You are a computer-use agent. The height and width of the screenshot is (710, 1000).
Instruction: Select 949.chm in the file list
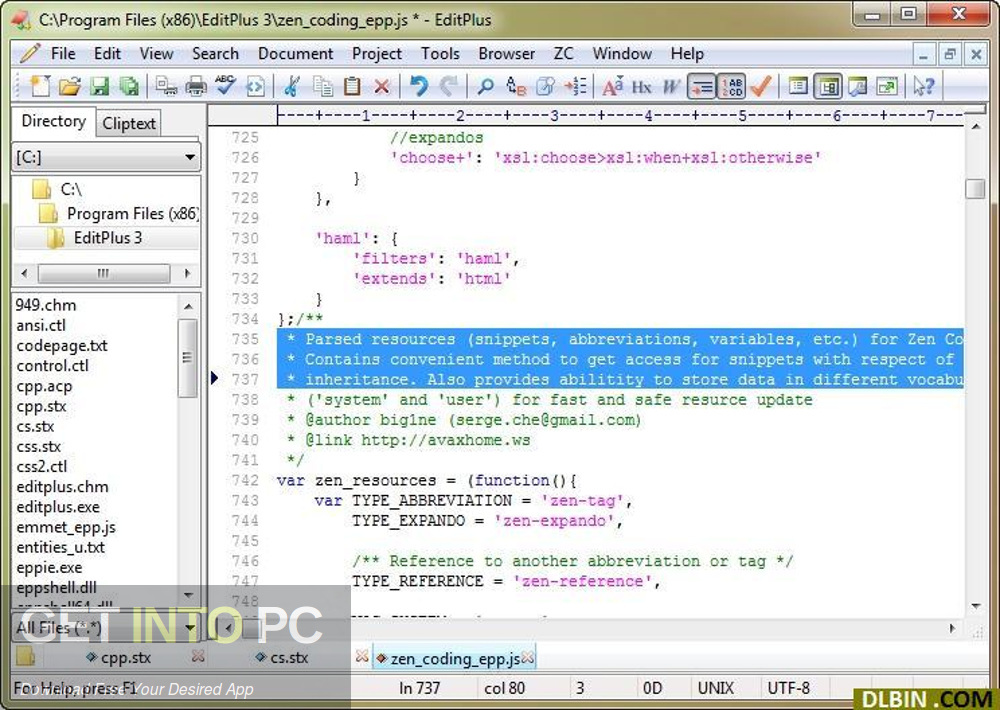(x=46, y=305)
